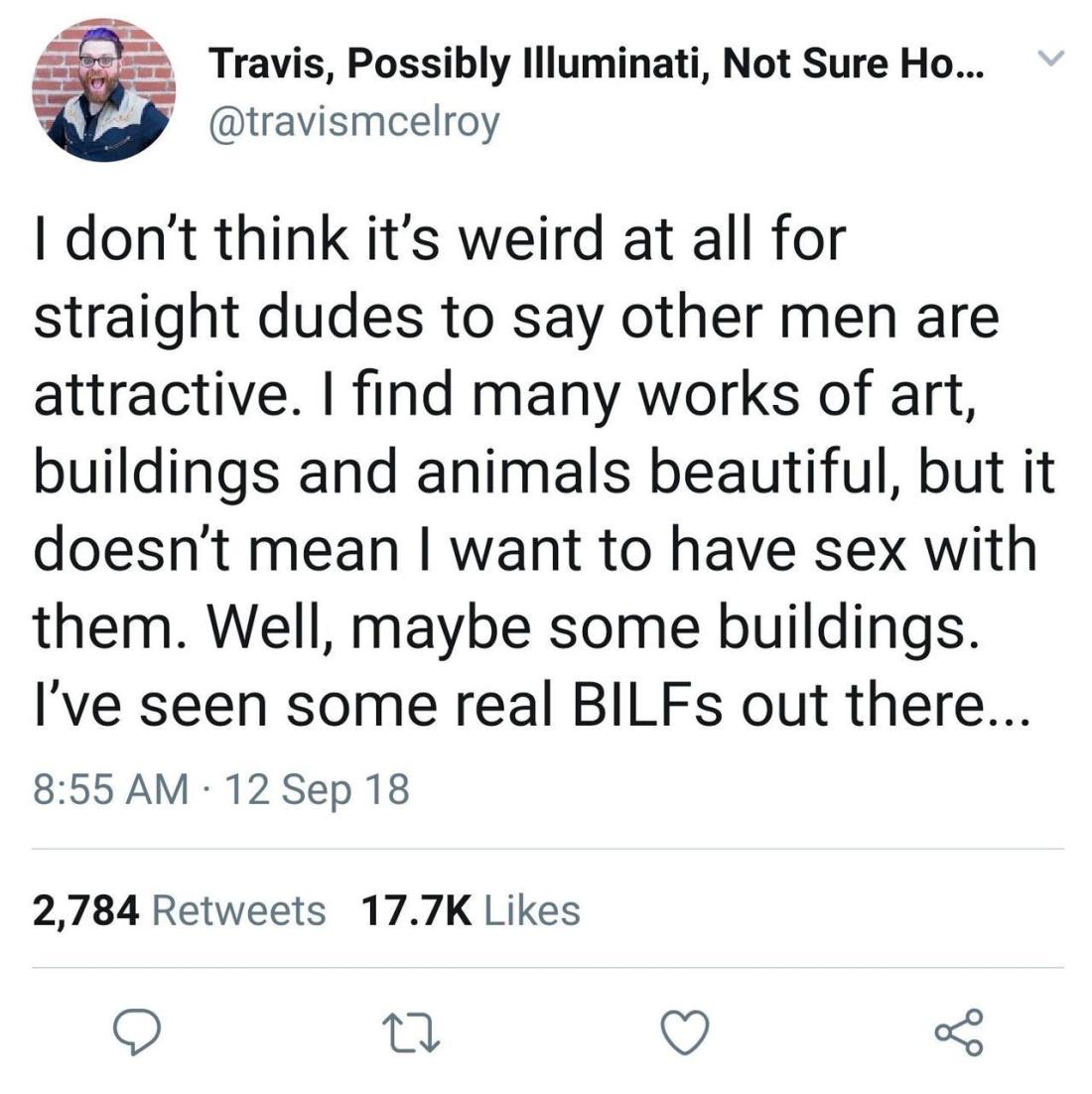This screenshot has height=1094, width=1092.
Task: Click the reply speech bubble icon
Action: pos(144,1033)
